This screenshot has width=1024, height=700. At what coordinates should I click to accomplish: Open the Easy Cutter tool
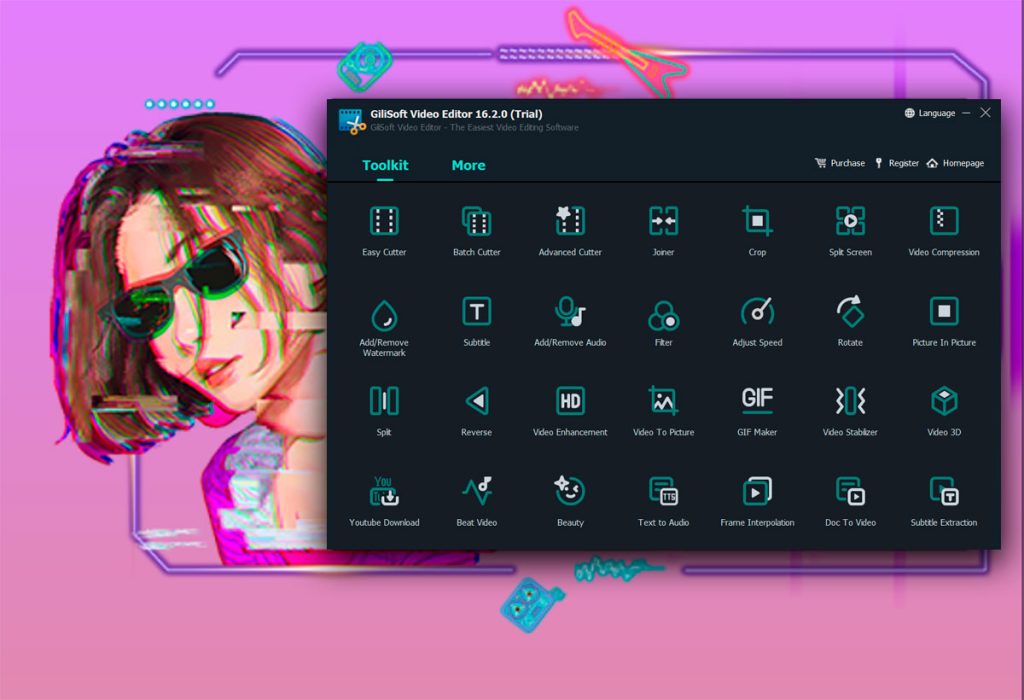384,231
